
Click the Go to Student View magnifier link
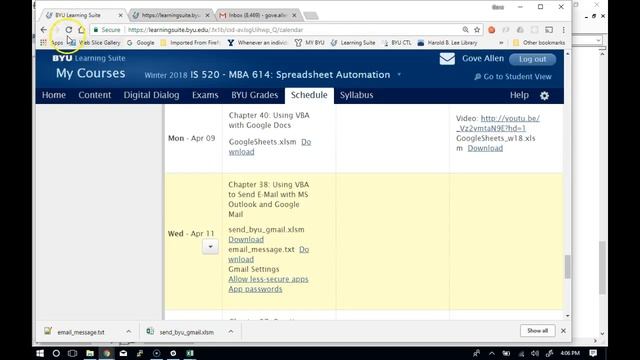pyautogui.click(x=513, y=77)
